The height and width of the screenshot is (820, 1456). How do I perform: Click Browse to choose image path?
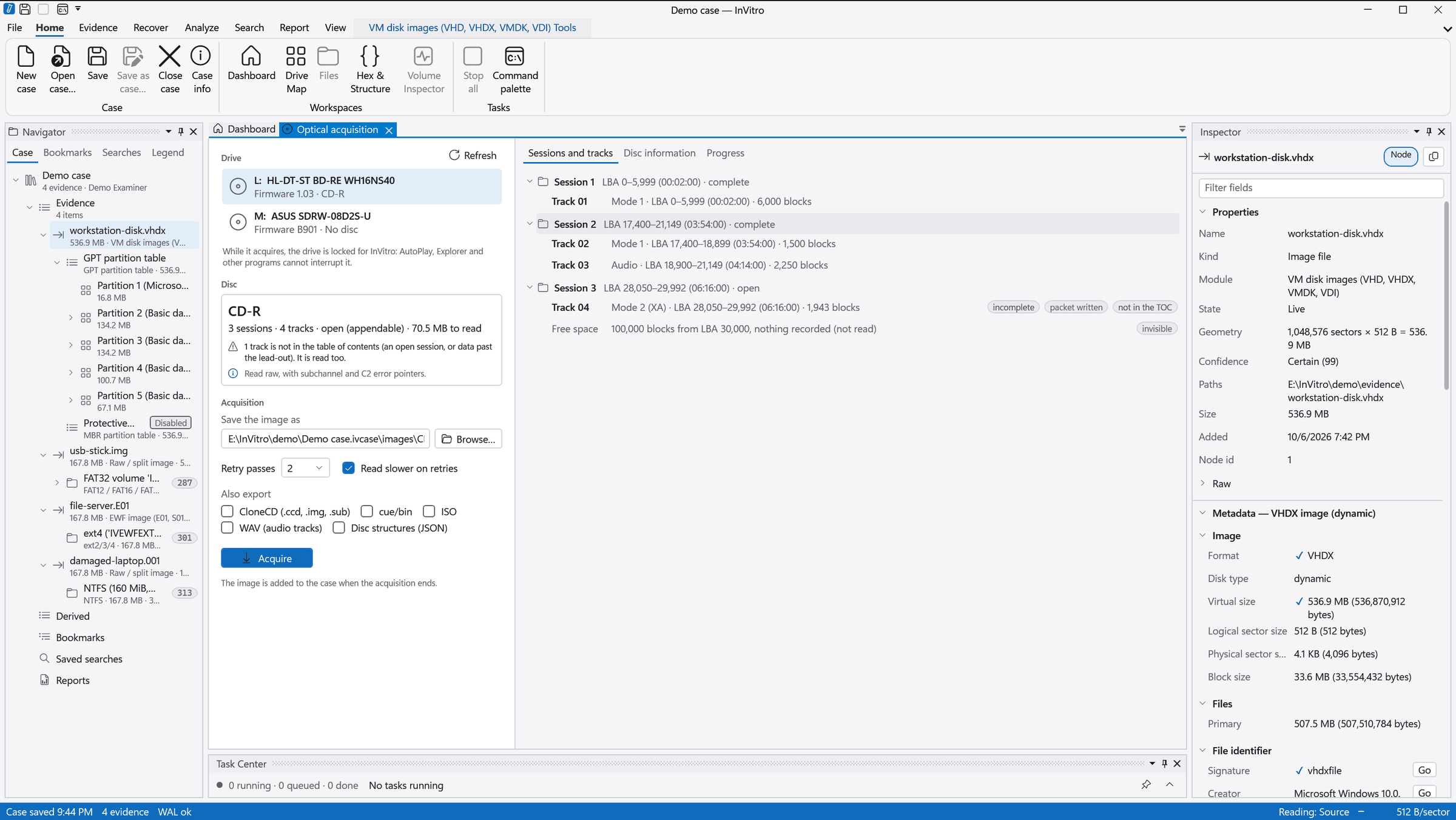[x=468, y=439]
